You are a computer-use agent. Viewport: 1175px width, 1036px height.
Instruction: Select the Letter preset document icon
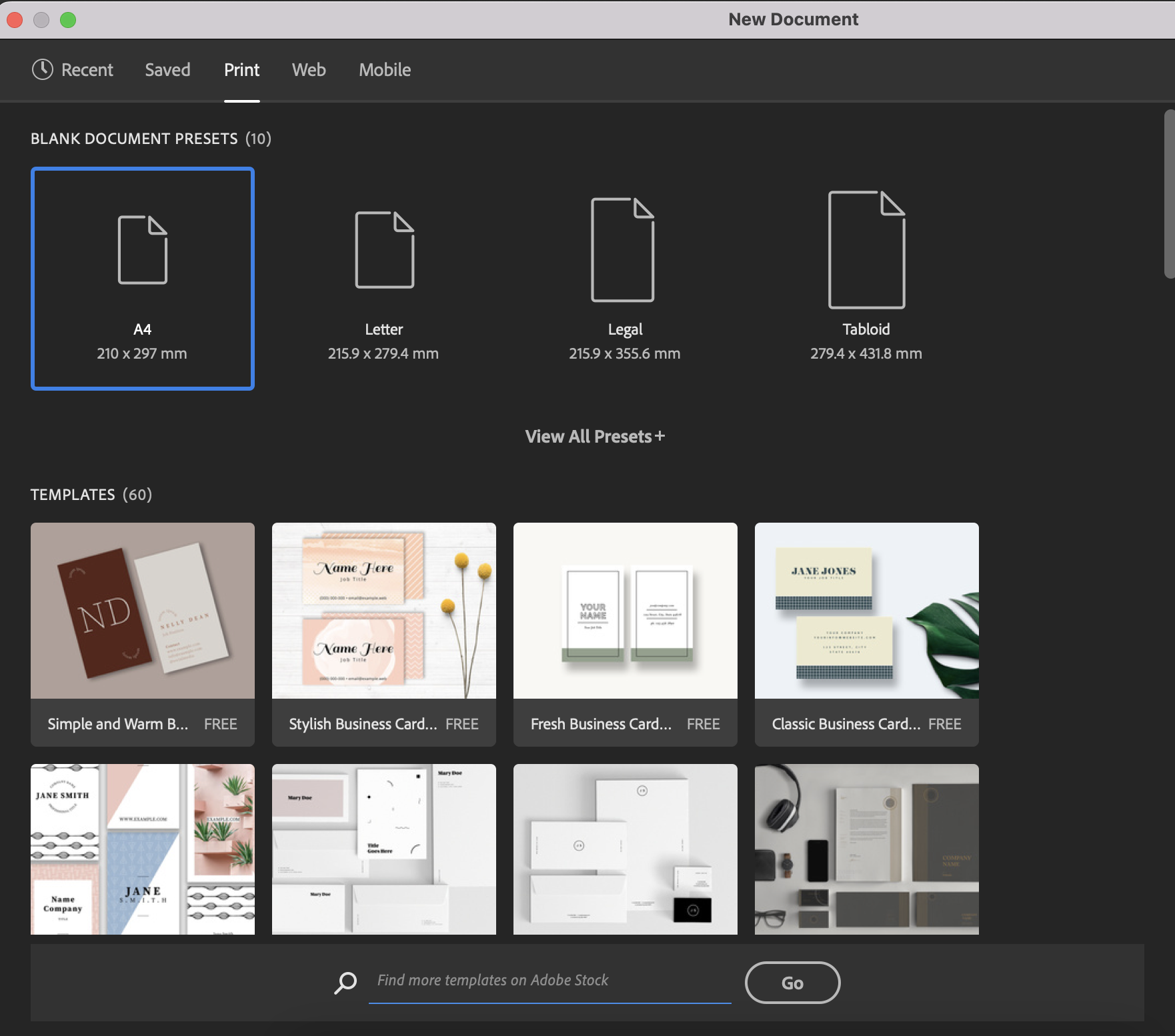383,250
